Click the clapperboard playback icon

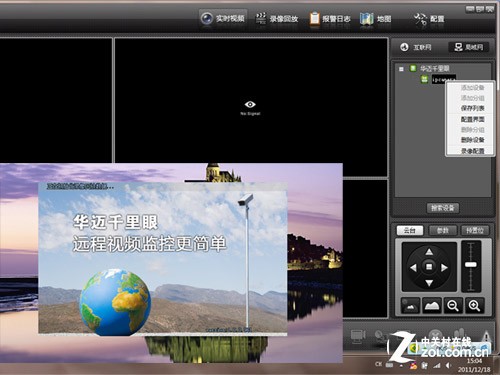point(261,18)
